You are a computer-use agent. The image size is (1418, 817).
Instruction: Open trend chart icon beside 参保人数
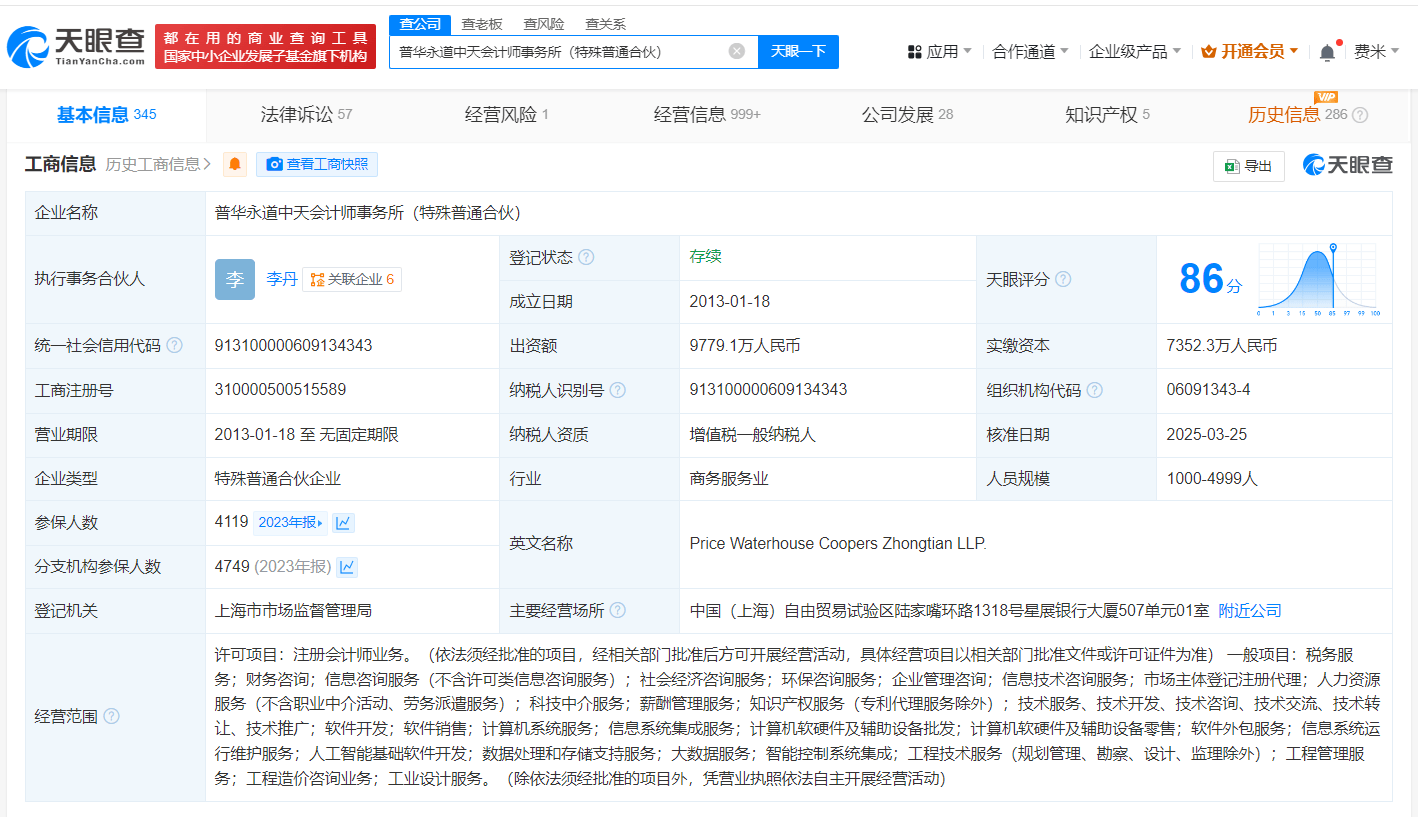coord(343,522)
